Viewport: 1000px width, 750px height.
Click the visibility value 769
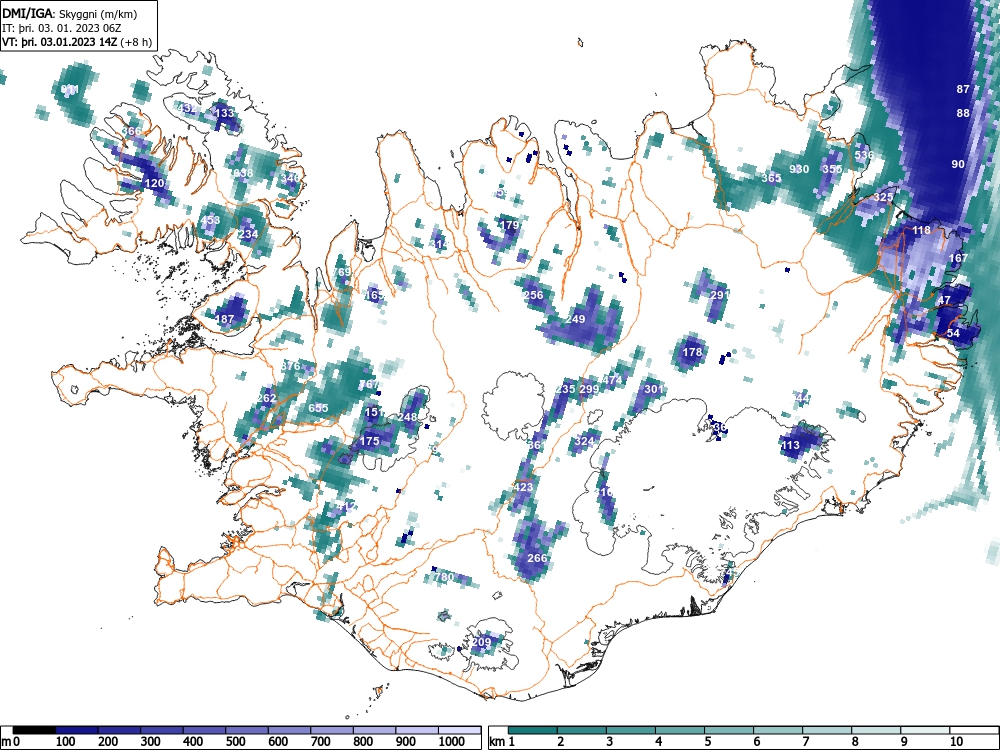(x=341, y=272)
